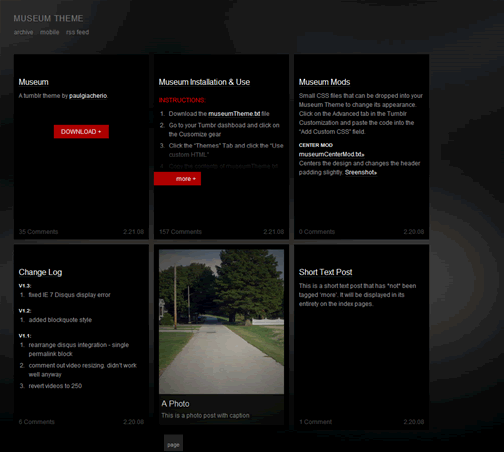Viewport: 504px width, 452px height.
Task: Open the rss feed link
Action: pos(78,32)
